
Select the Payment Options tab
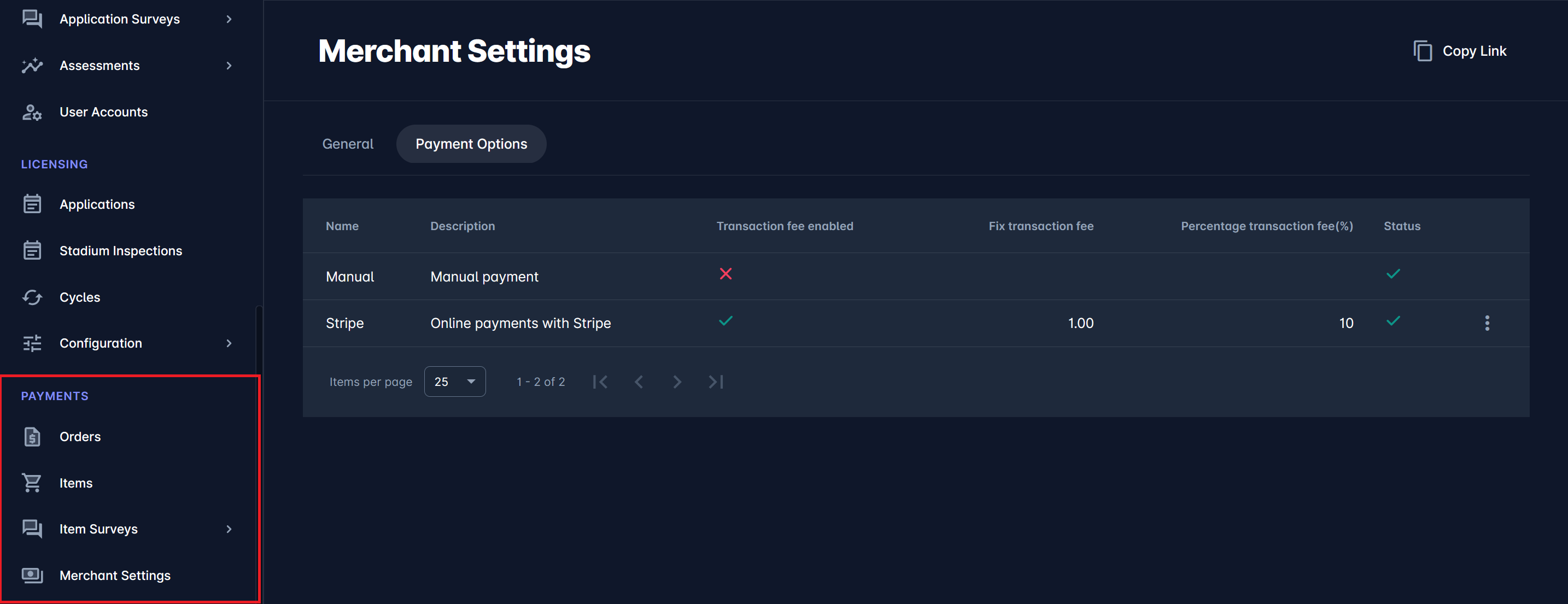471,144
